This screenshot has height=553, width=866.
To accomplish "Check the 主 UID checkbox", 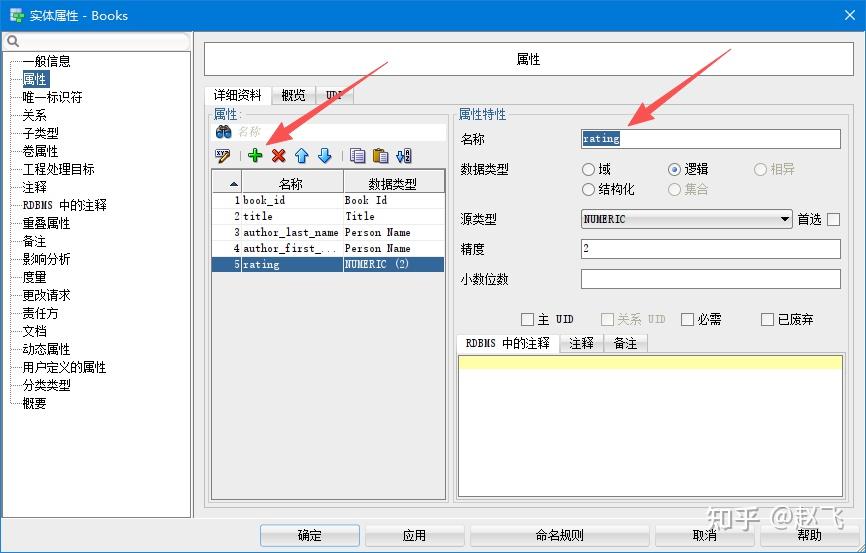I will tap(527, 319).
